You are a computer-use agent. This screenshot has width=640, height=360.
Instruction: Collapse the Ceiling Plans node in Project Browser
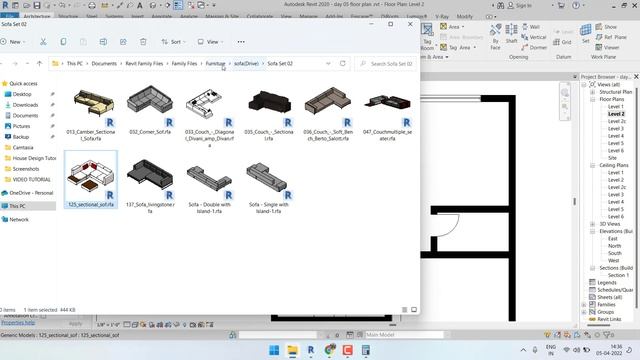point(592,165)
